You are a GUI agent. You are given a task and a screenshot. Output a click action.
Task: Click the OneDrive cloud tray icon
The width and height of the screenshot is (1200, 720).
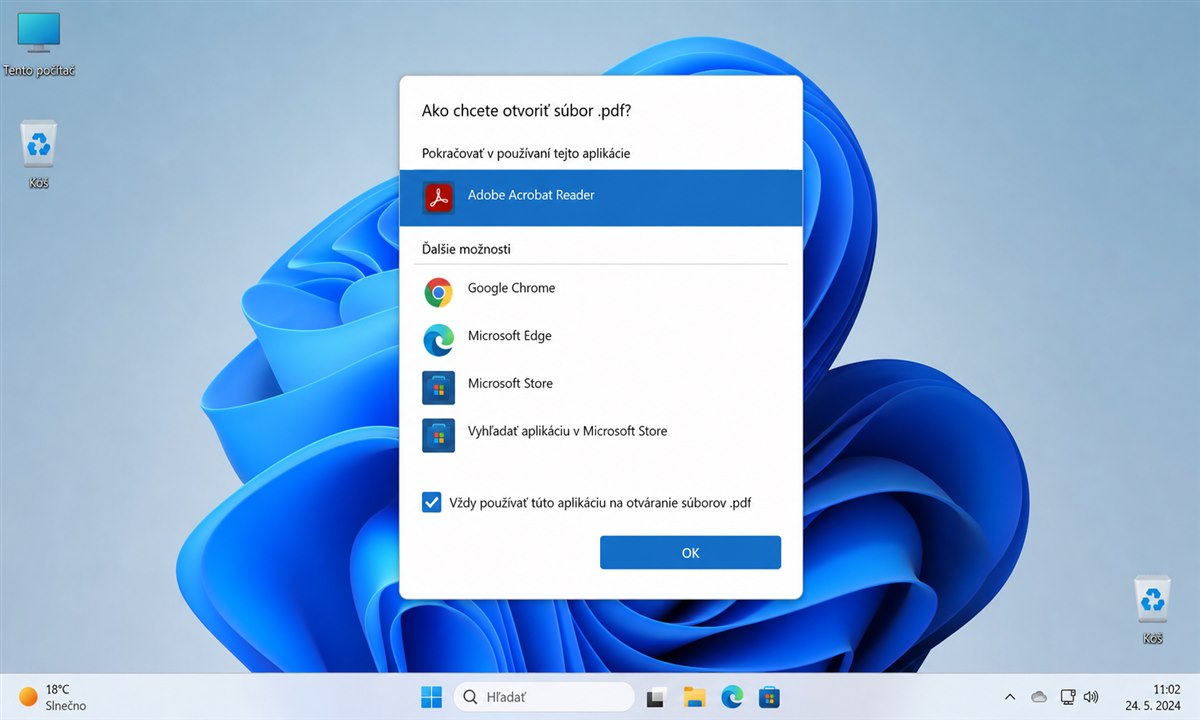point(1038,696)
